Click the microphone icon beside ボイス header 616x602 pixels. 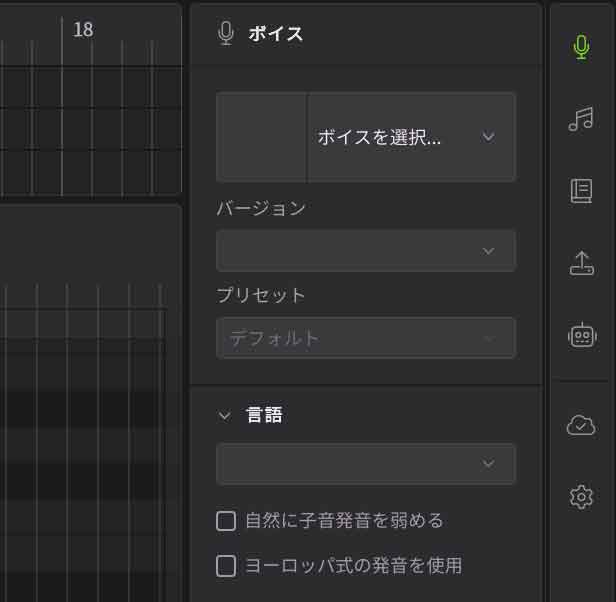point(226,33)
